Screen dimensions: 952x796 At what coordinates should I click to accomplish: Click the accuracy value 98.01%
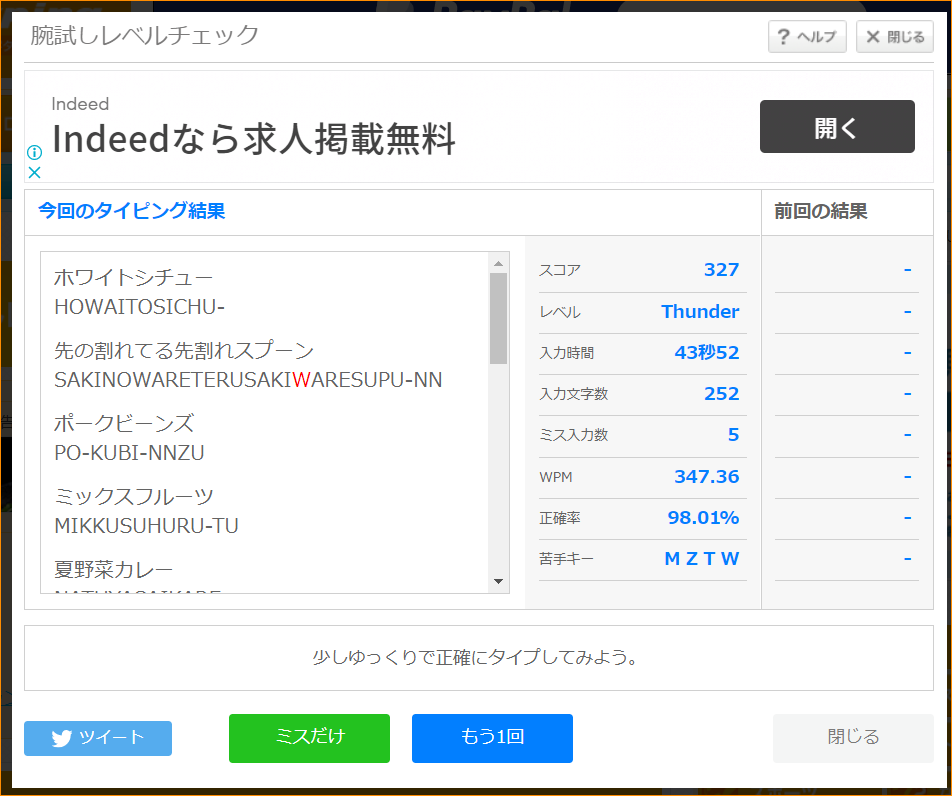point(703,518)
